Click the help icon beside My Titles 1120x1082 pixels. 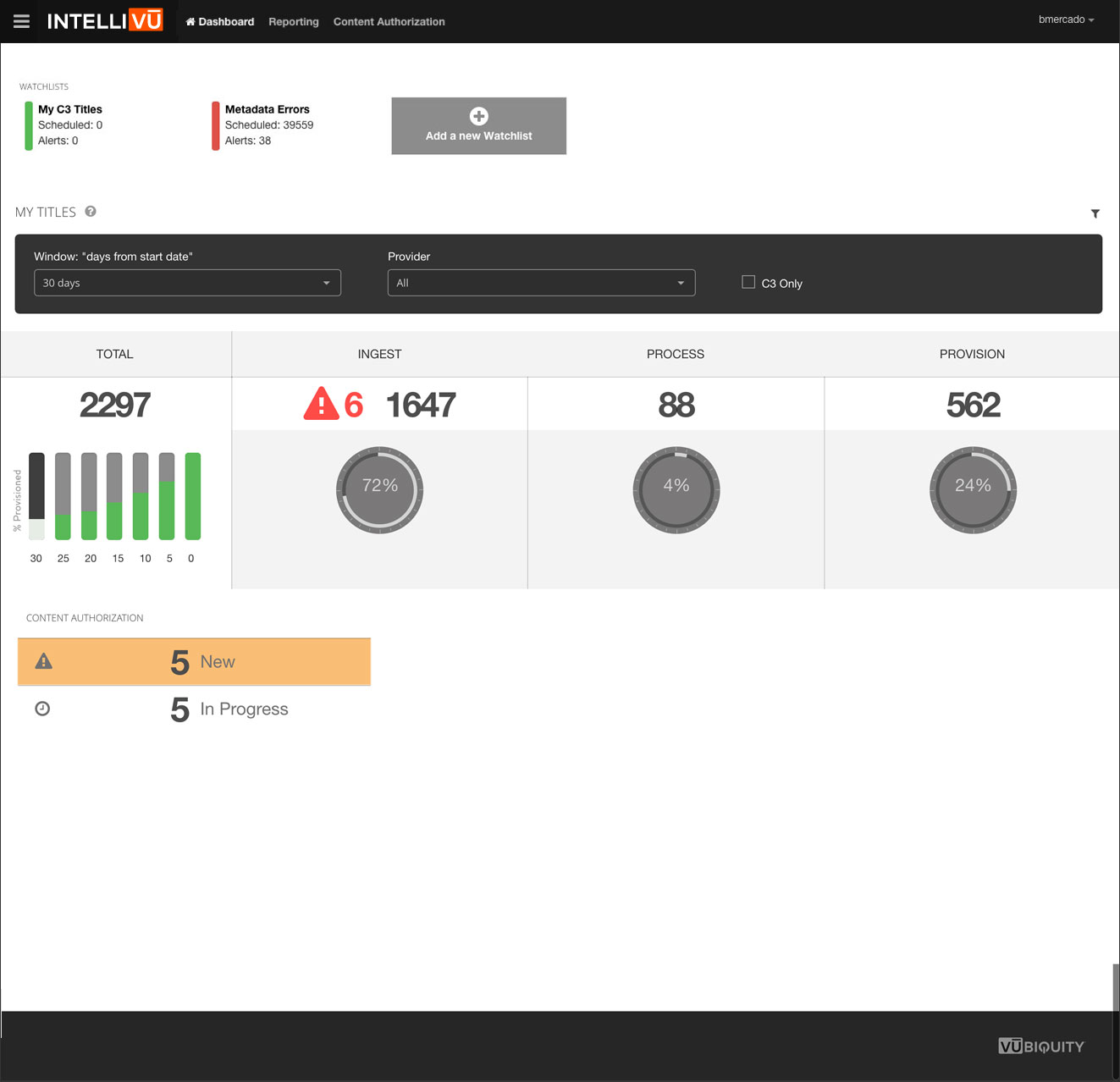91,212
